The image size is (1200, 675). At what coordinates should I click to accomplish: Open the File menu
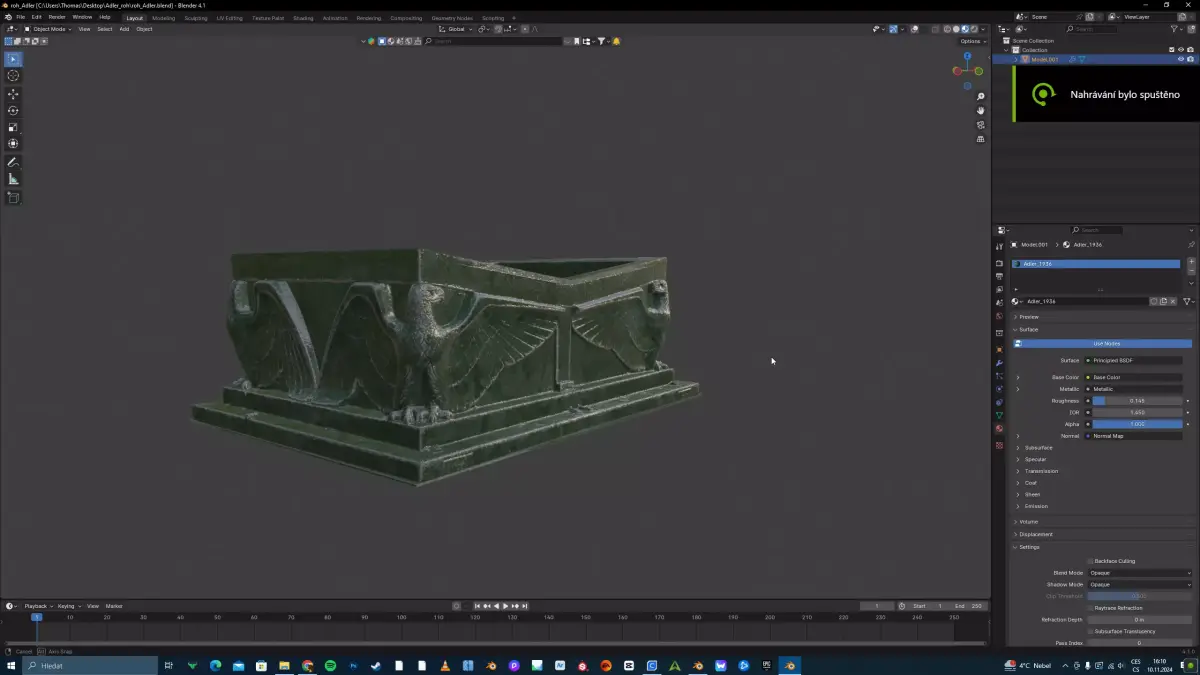click(20, 17)
